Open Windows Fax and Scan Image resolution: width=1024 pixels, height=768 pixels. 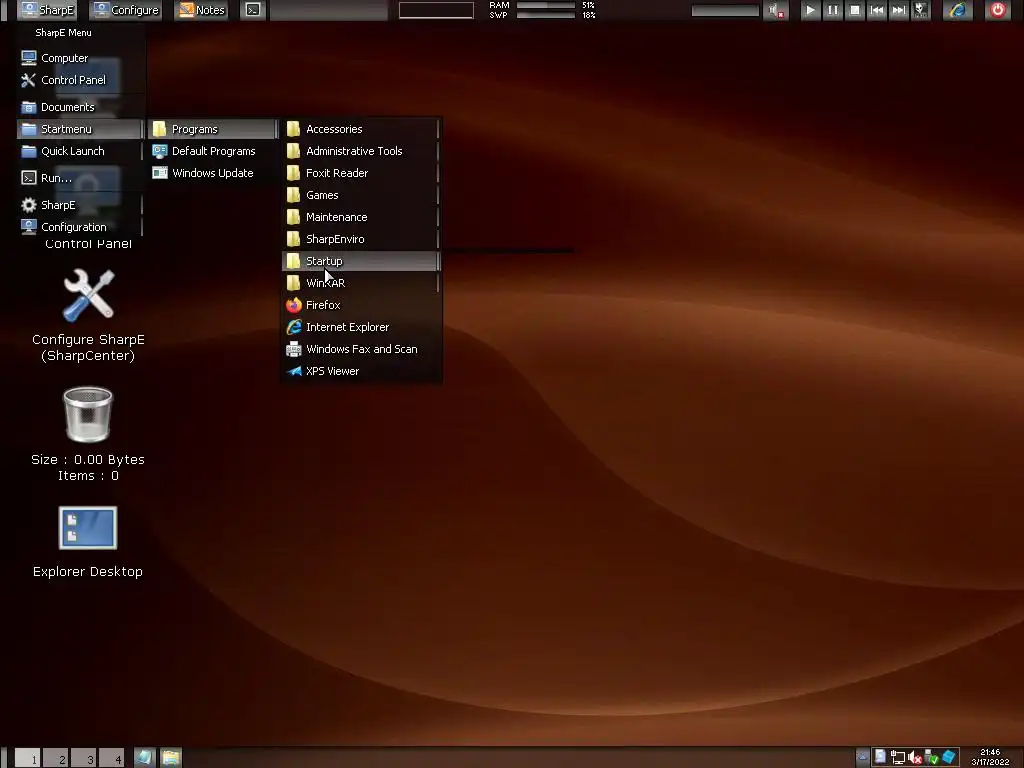tap(362, 349)
